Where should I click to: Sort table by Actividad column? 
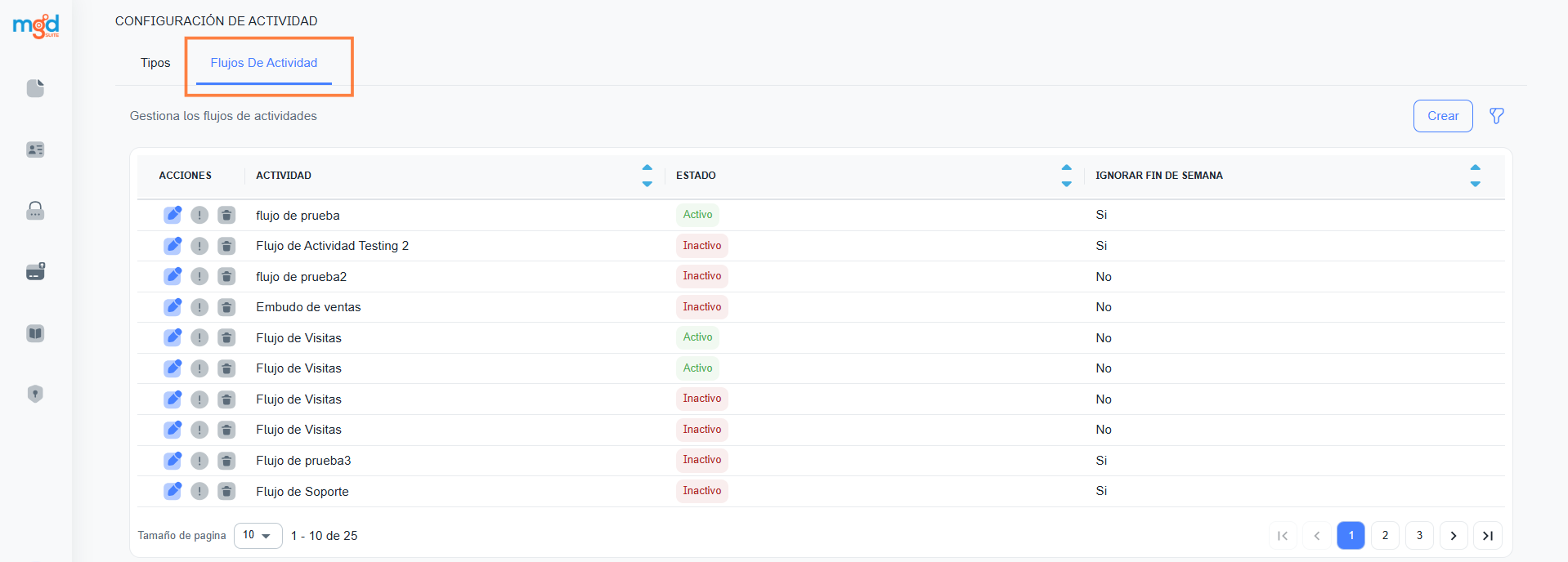[x=647, y=176]
